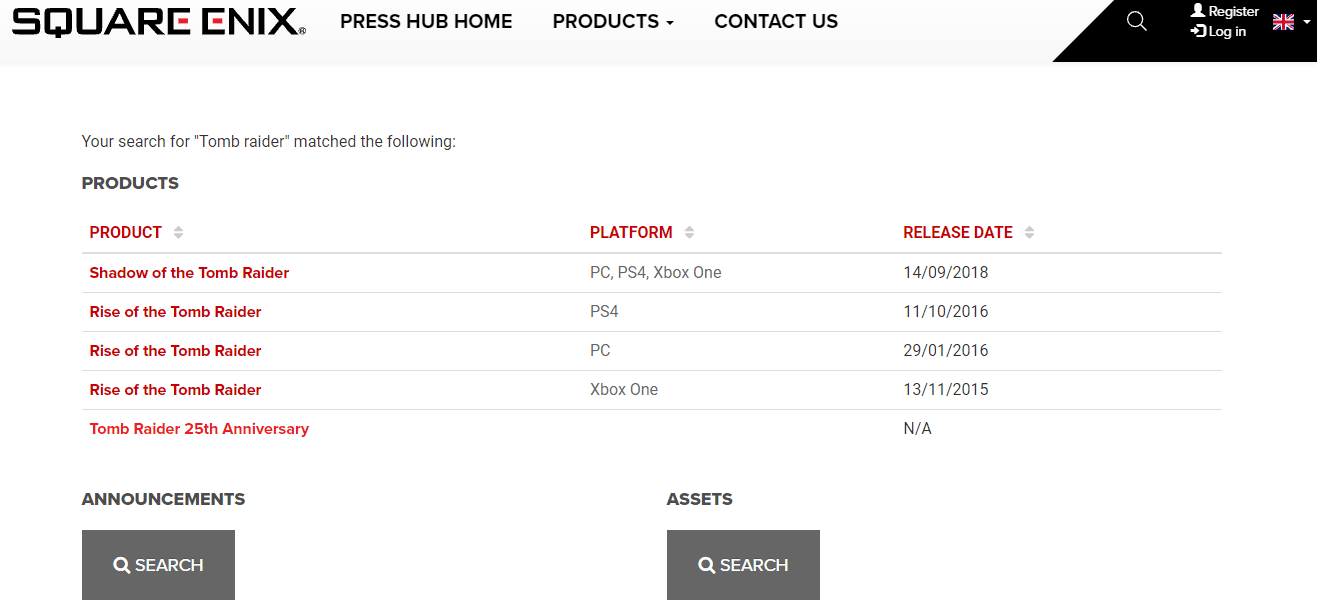Click the Search button under Announcements
The image size is (1317, 611).
tap(158, 565)
